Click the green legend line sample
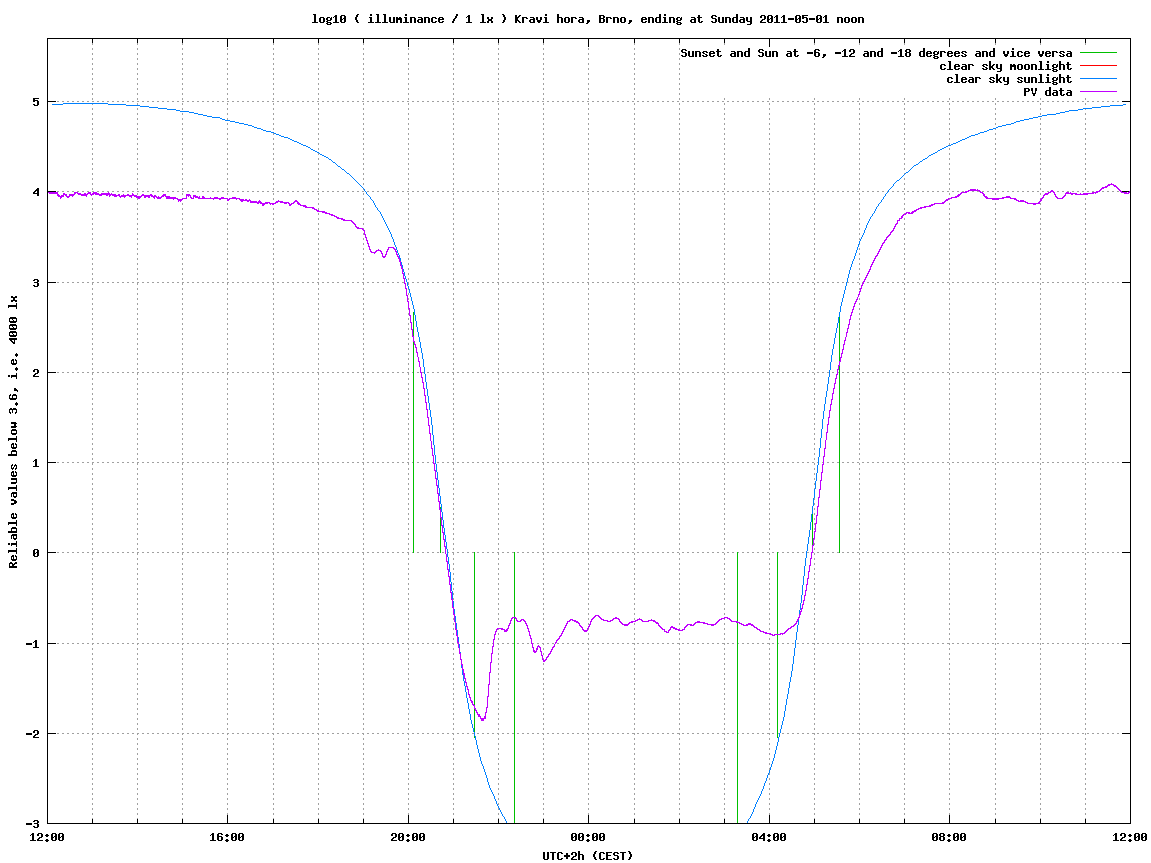The image size is (1151, 863). (1098, 53)
